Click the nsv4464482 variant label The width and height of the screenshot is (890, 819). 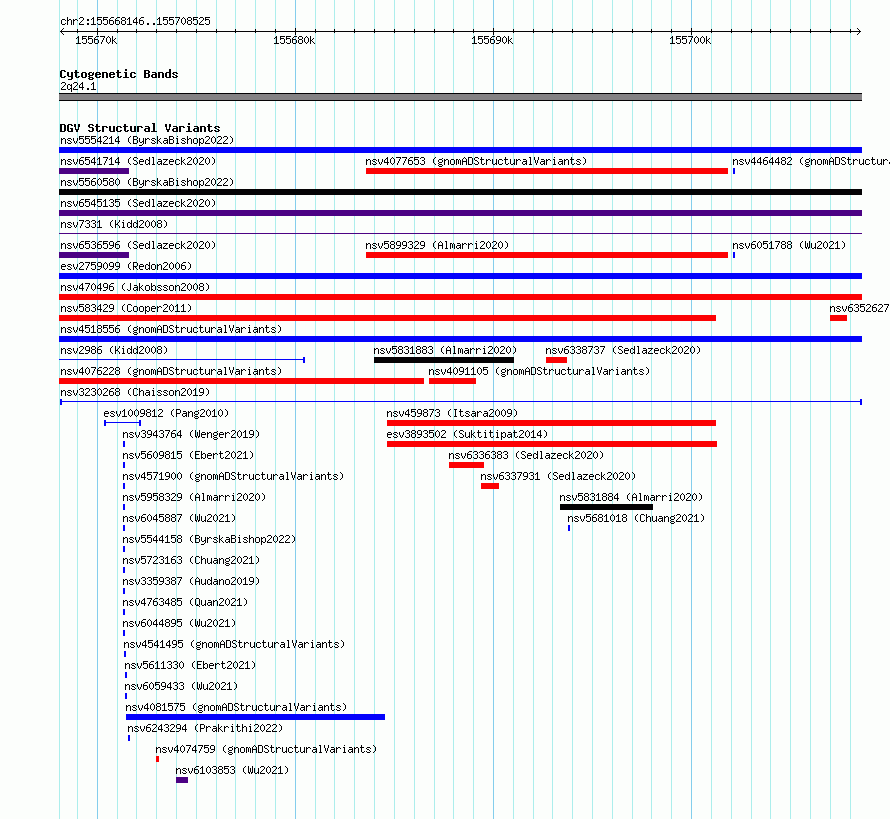[x=811, y=161]
